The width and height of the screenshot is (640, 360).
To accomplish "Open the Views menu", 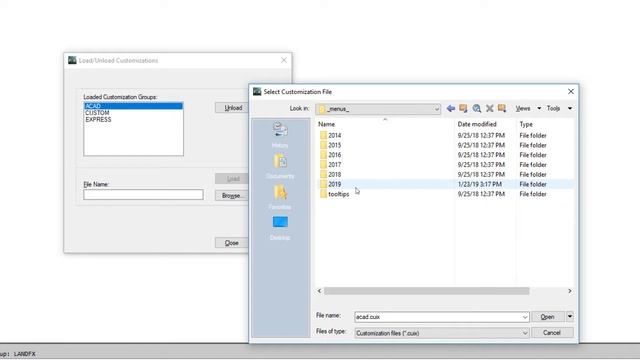I will (x=523, y=109).
